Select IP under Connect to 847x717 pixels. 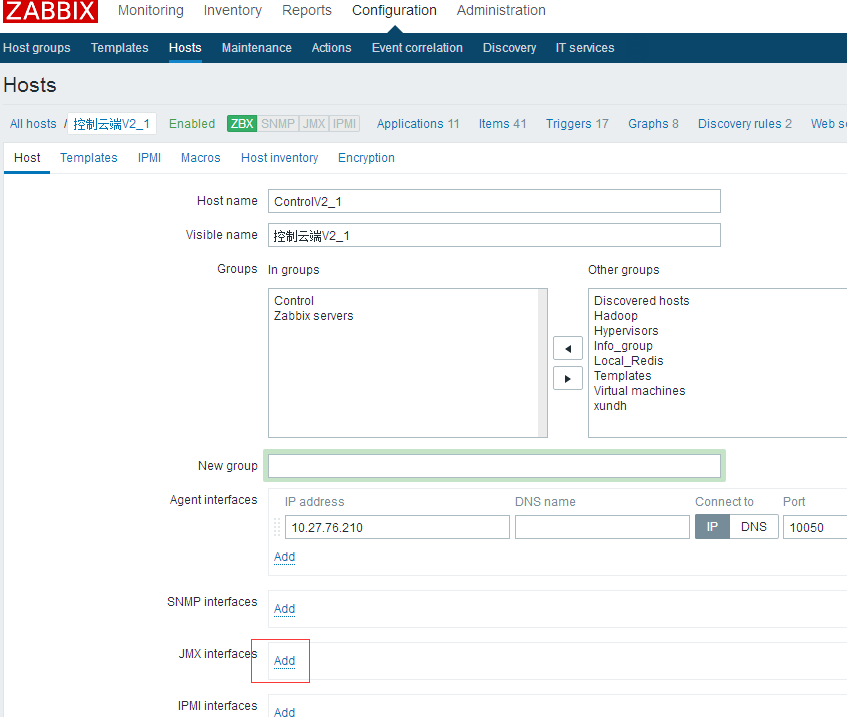pyautogui.click(x=712, y=527)
